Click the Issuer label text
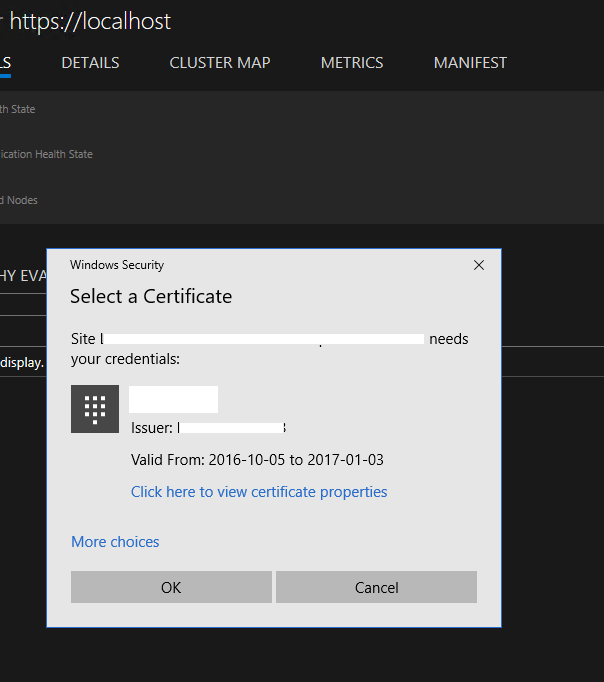The image size is (604, 682). (x=152, y=428)
